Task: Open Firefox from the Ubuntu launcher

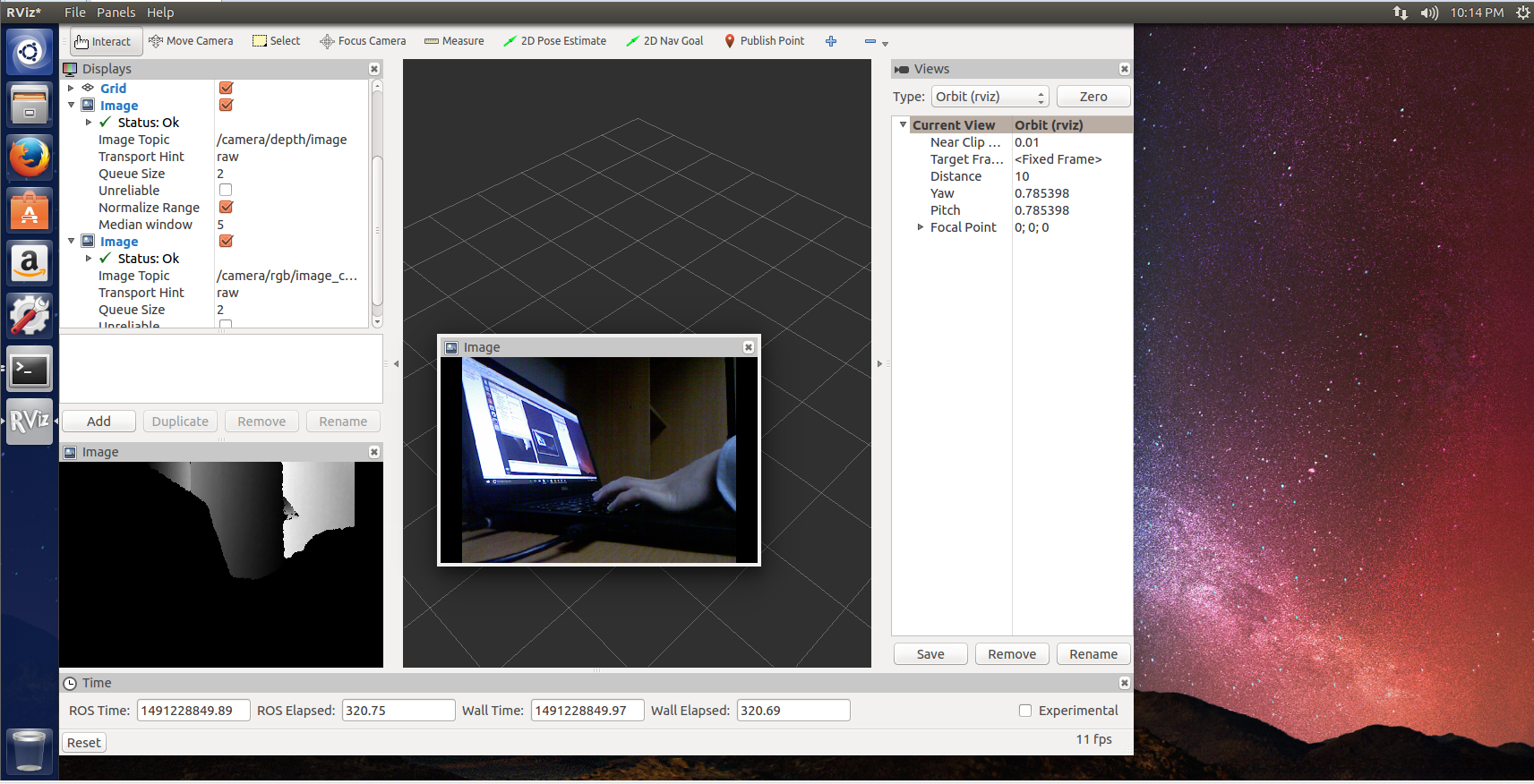Action: 30,158
